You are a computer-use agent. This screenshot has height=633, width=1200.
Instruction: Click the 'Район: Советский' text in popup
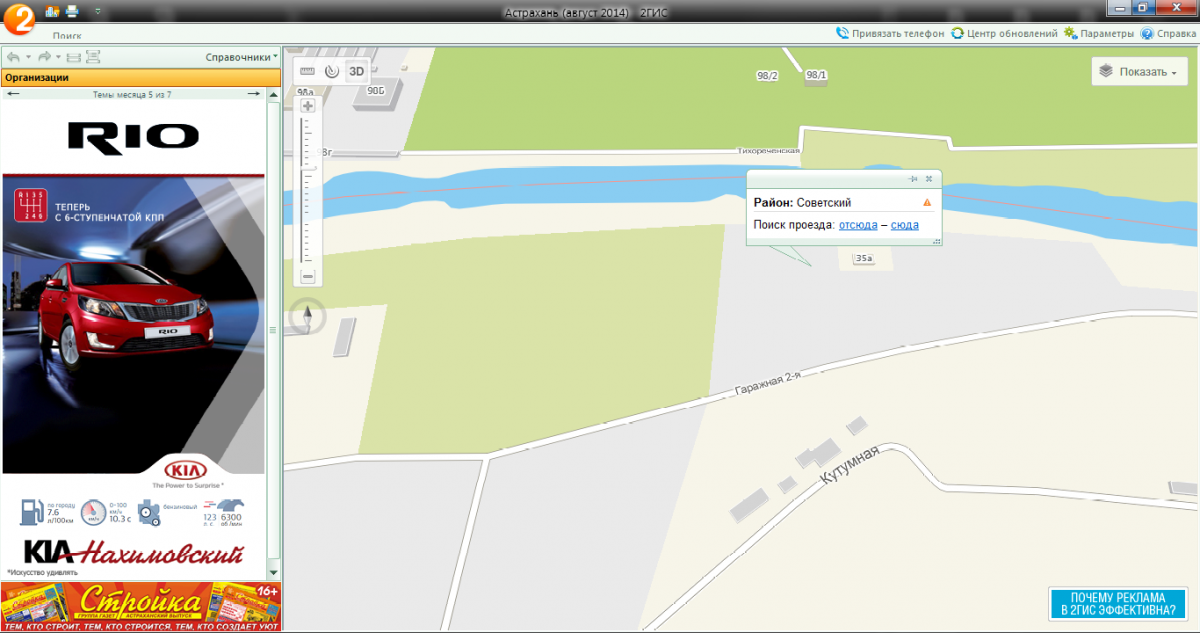point(802,203)
